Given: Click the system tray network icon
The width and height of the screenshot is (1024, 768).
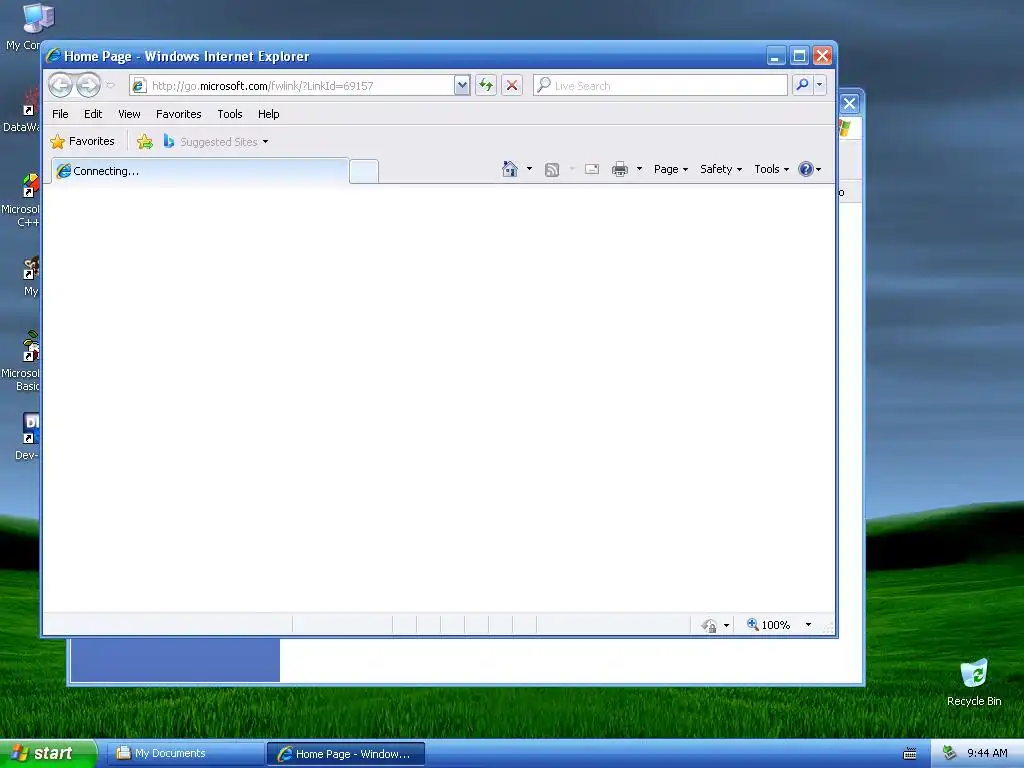Looking at the screenshot, I should tap(950, 753).
